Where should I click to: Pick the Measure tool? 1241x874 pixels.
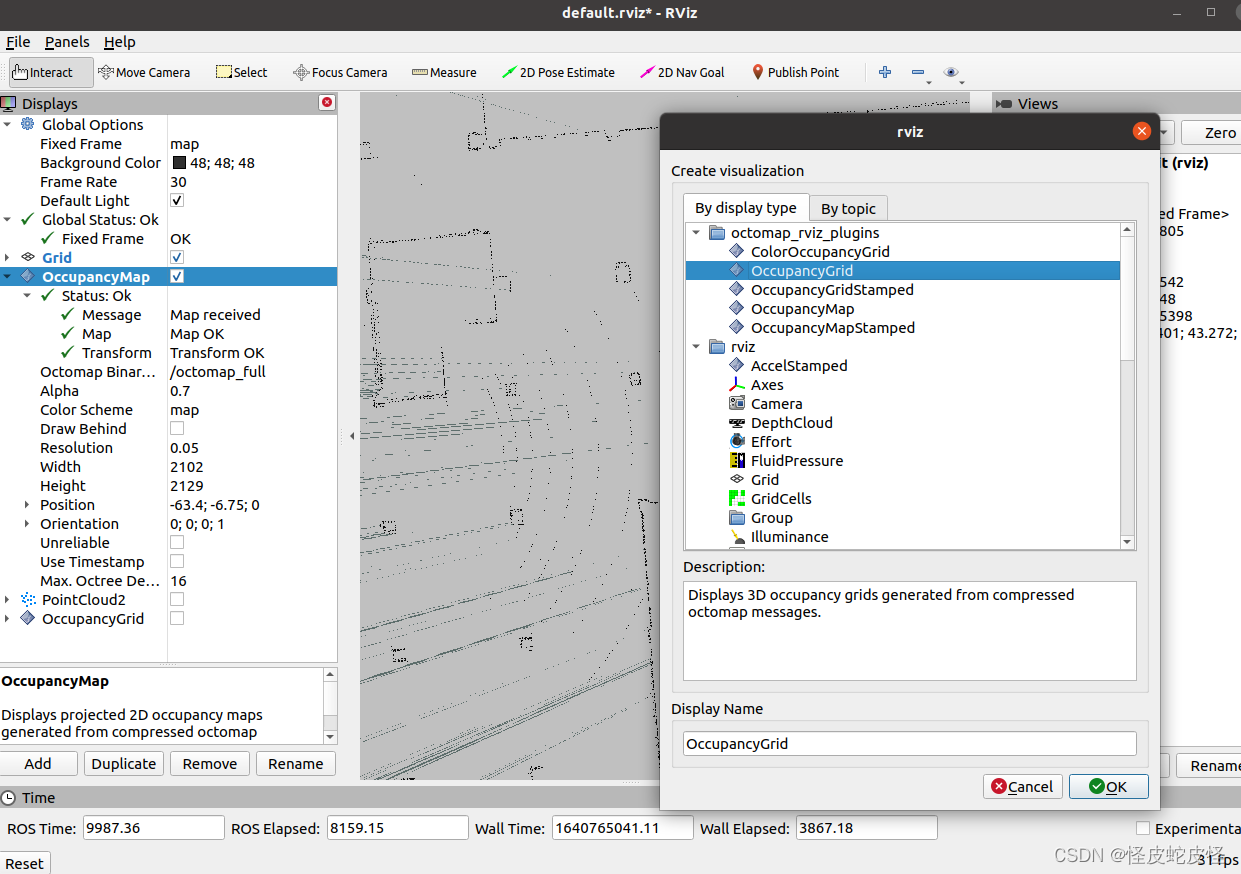point(444,72)
